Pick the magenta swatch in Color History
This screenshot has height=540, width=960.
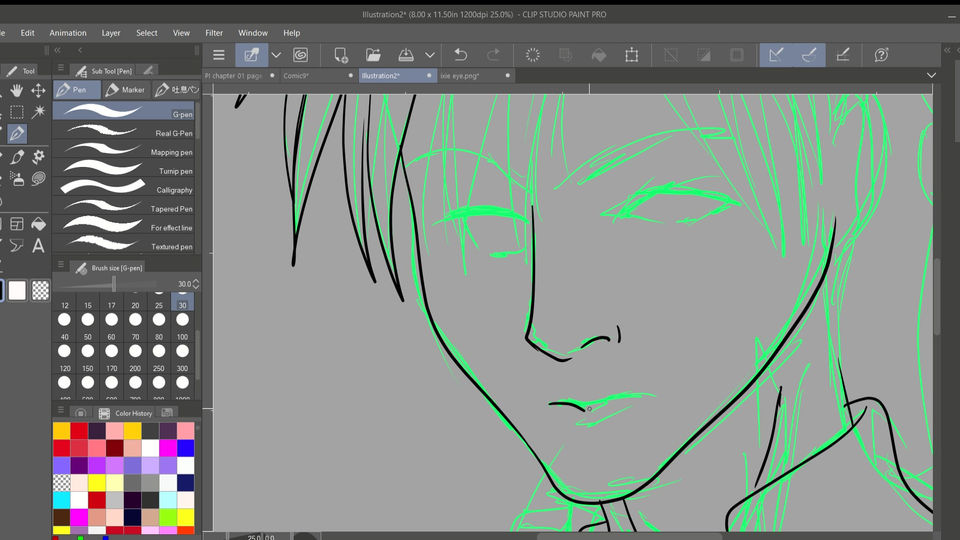click(x=168, y=448)
